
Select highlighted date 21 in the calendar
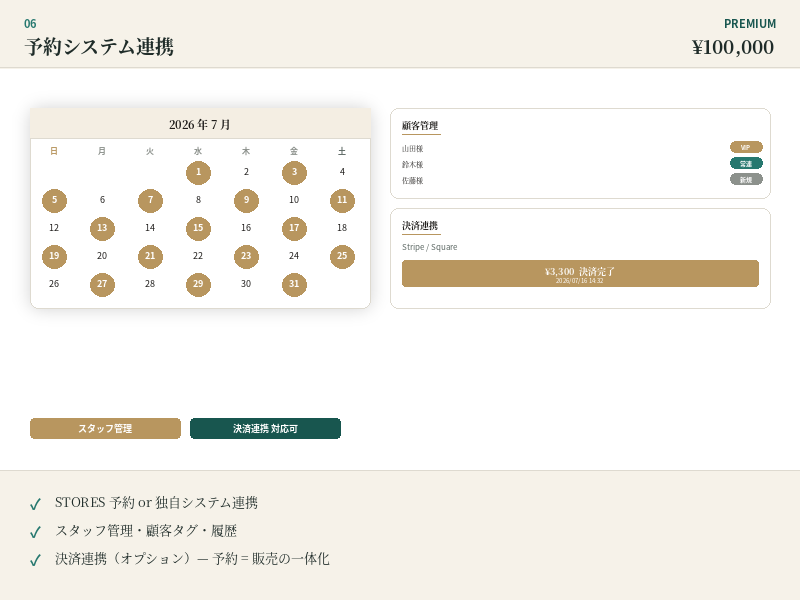(151, 256)
